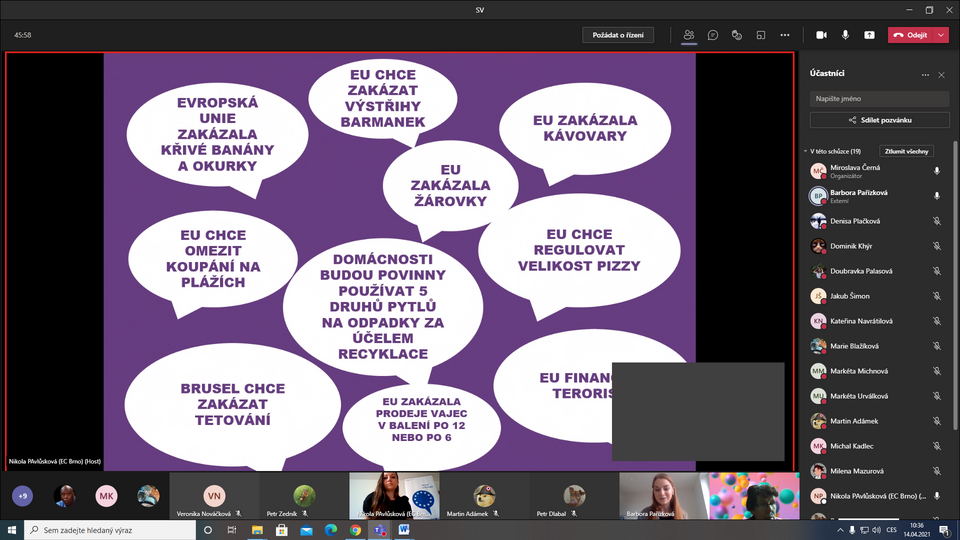Click microphone icon next to Miroslava Černá
The width and height of the screenshot is (960, 540).
pyautogui.click(x=937, y=171)
